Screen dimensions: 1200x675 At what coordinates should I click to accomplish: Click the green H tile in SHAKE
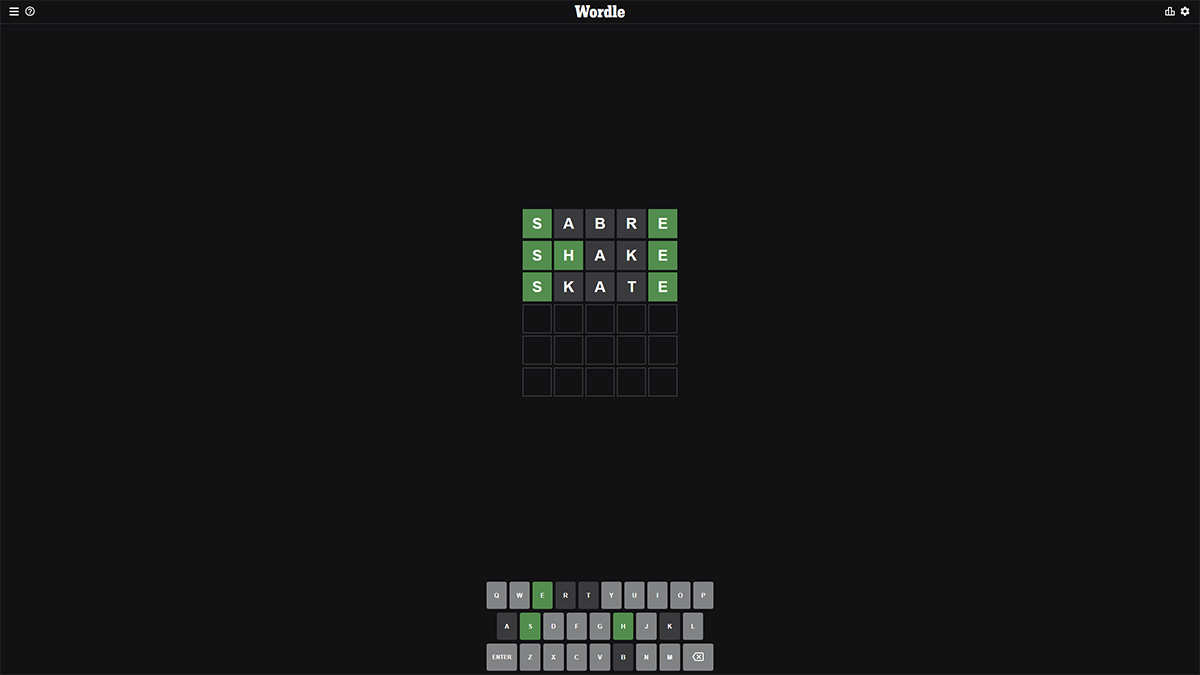coord(568,256)
